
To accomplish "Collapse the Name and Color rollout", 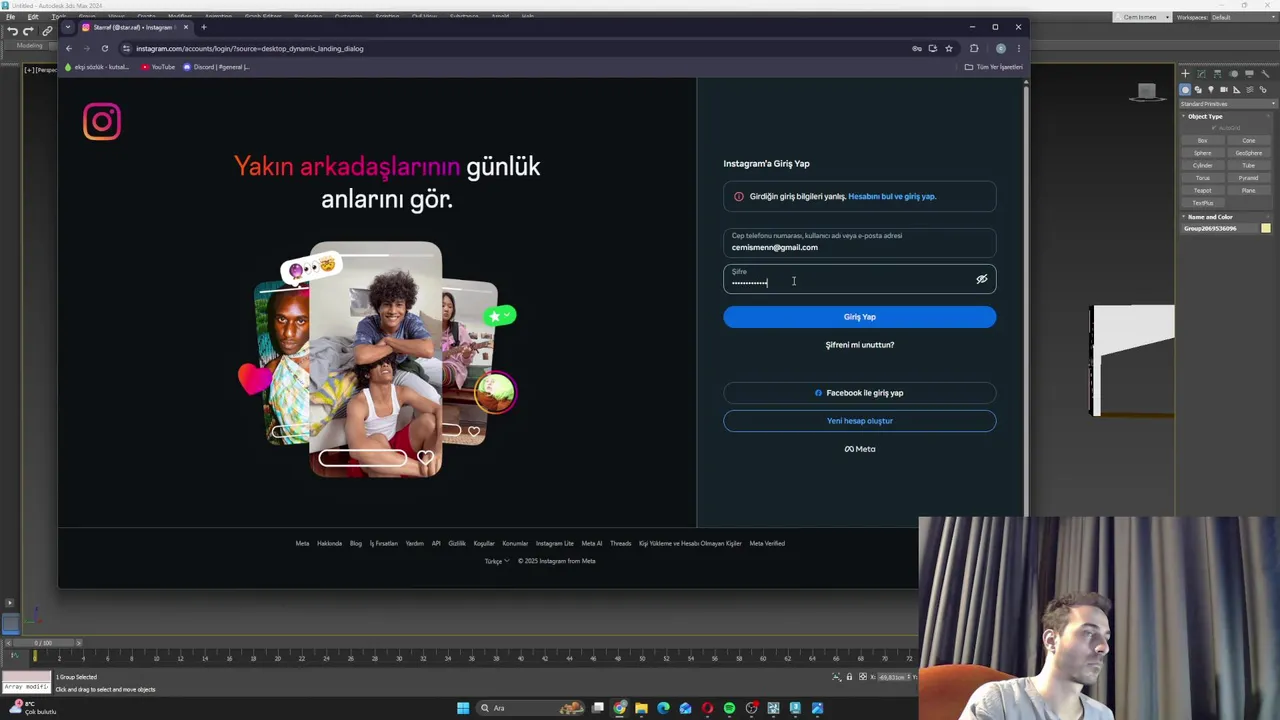I will pos(1209,217).
